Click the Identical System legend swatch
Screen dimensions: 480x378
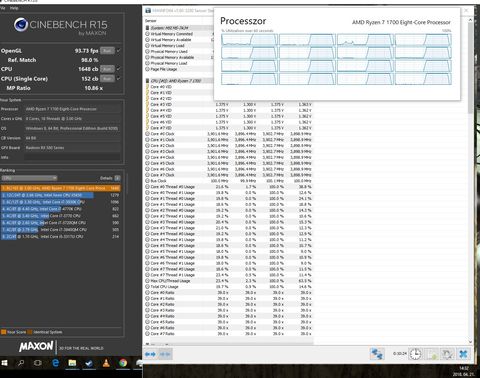click(x=30, y=332)
